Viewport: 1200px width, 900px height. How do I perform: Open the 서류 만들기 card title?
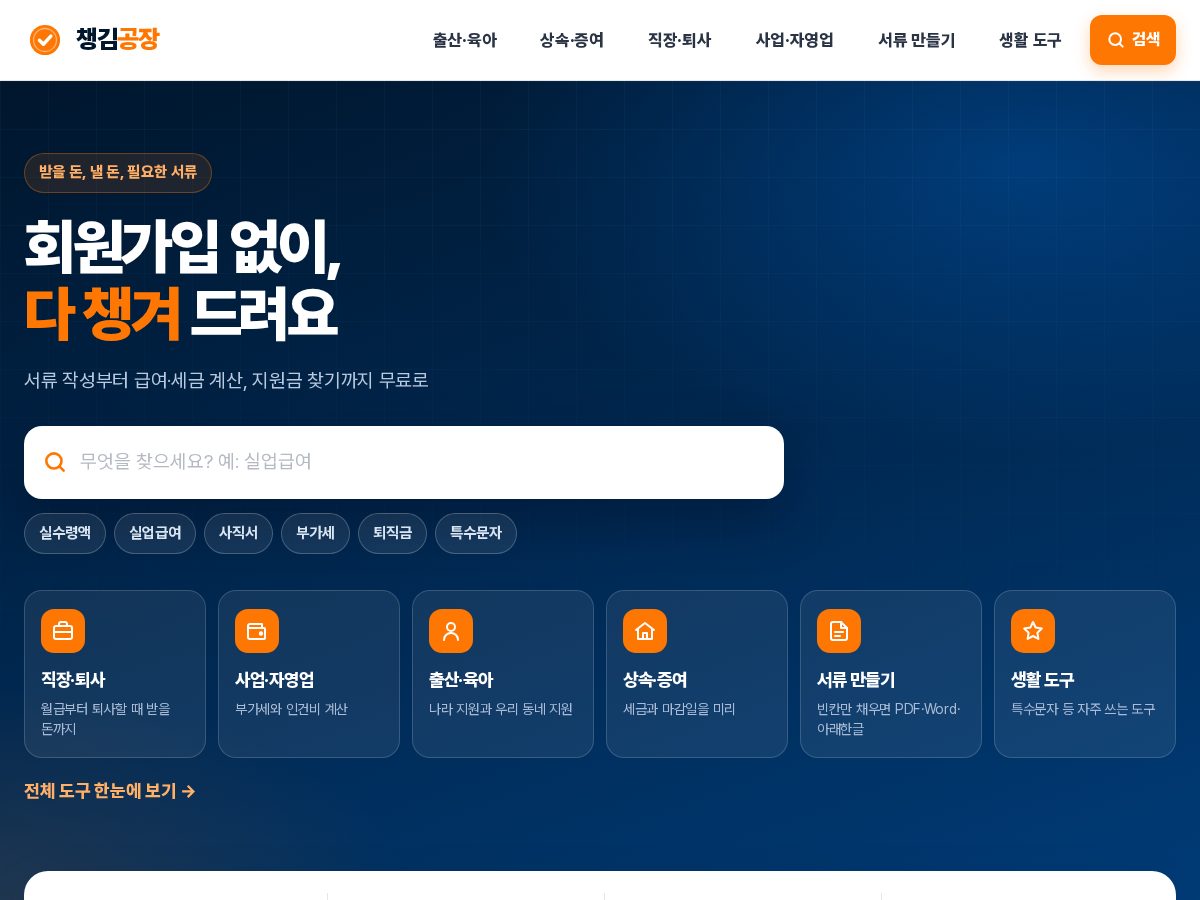click(856, 680)
